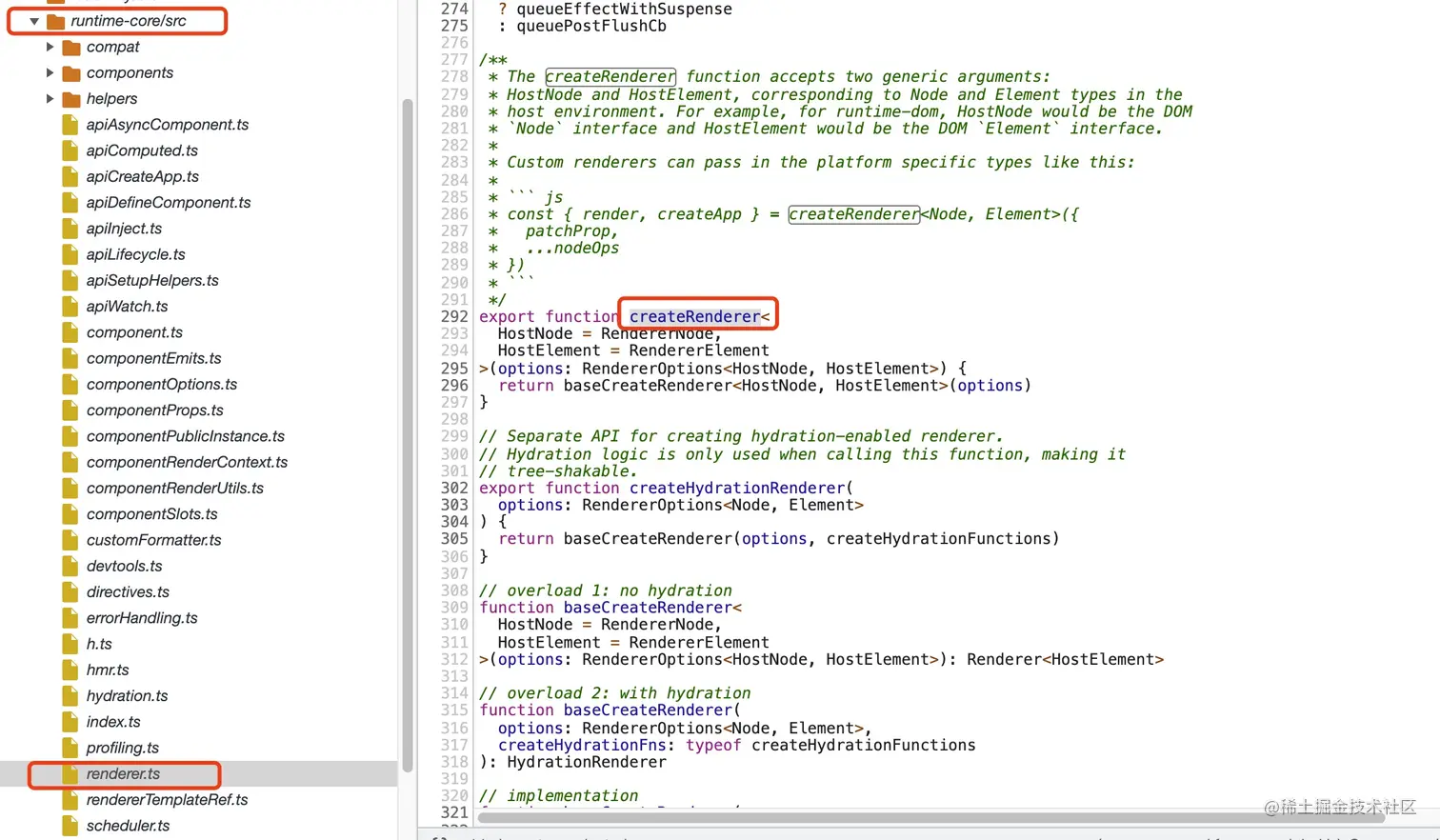
Task: Expand the components folder arrow
Action: pos(50,72)
